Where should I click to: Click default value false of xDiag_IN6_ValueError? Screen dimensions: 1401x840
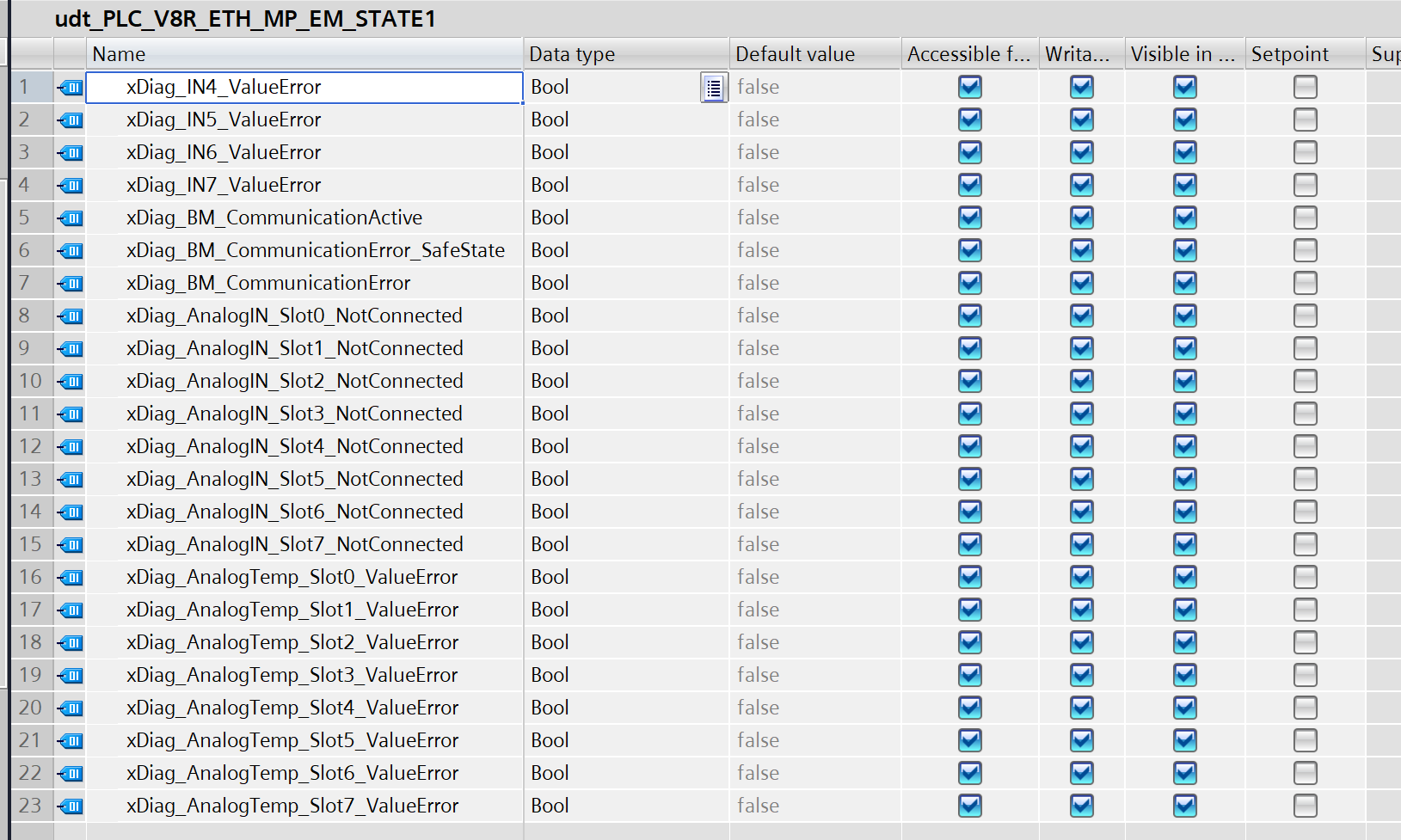point(758,153)
